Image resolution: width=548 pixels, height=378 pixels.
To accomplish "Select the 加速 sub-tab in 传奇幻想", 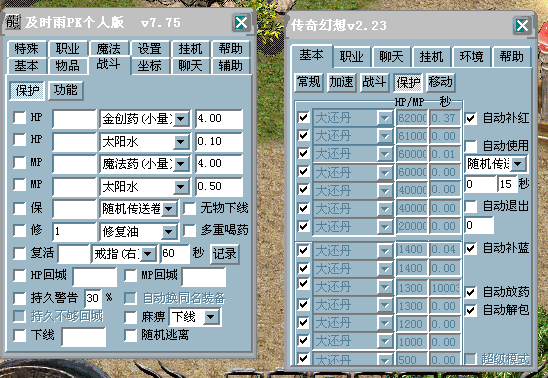I will point(341,82).
